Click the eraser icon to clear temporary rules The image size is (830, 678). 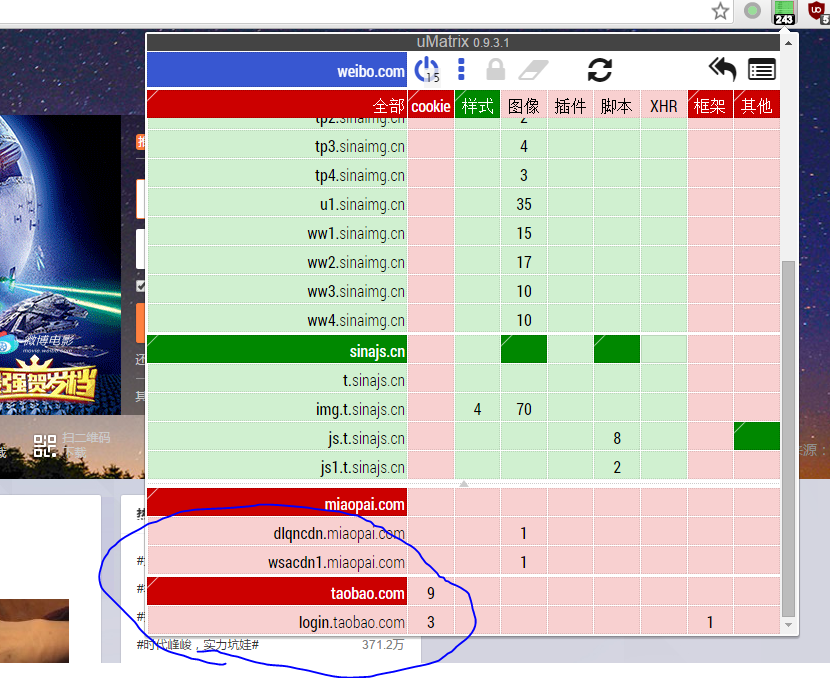point(535,69)
